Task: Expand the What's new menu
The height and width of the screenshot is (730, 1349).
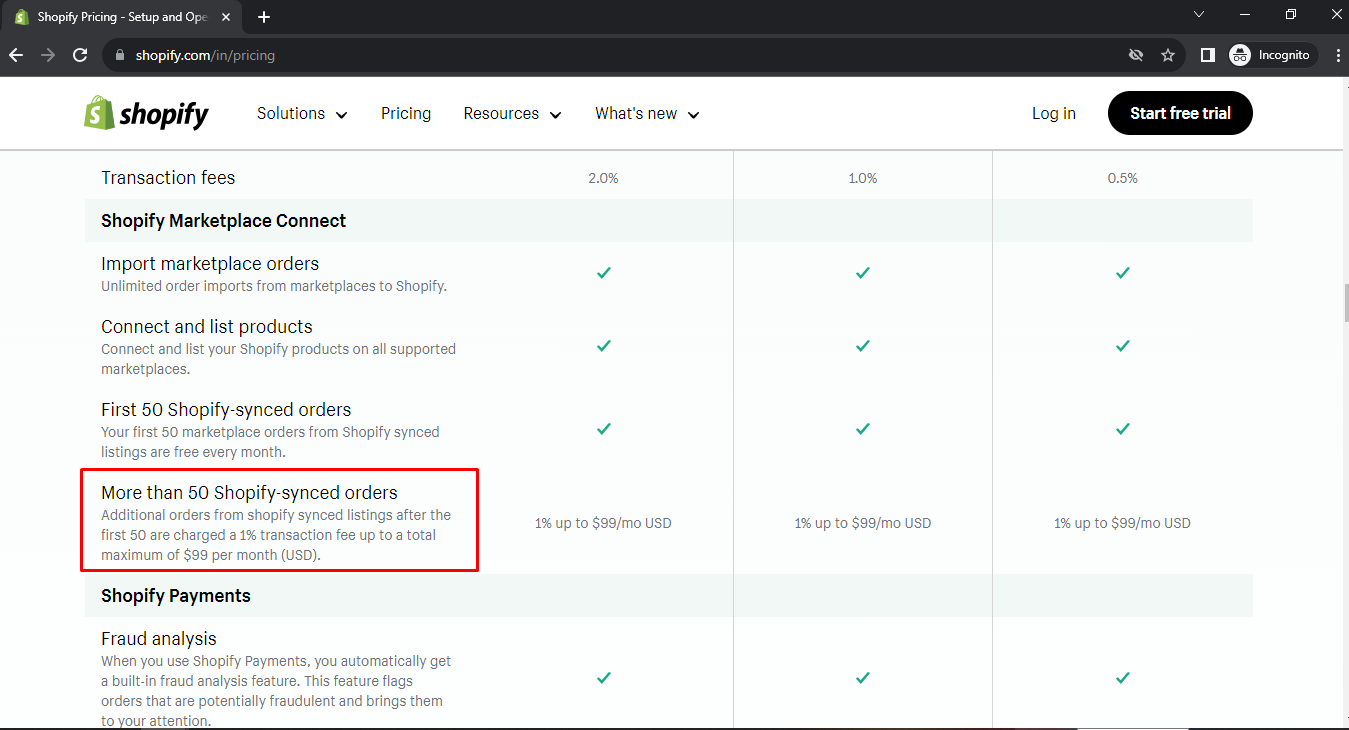Action: tap(647, 114)
